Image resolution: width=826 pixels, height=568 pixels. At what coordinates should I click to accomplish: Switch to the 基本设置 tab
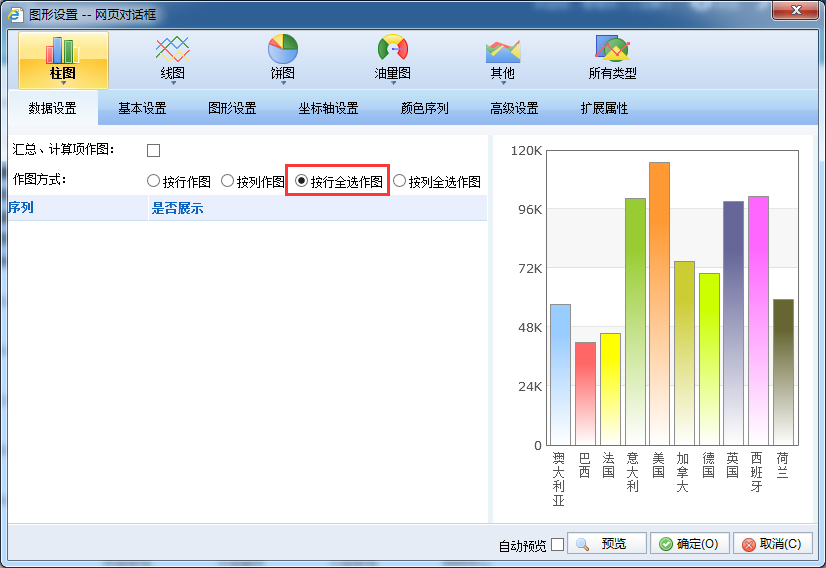click(x=142, y=108)
